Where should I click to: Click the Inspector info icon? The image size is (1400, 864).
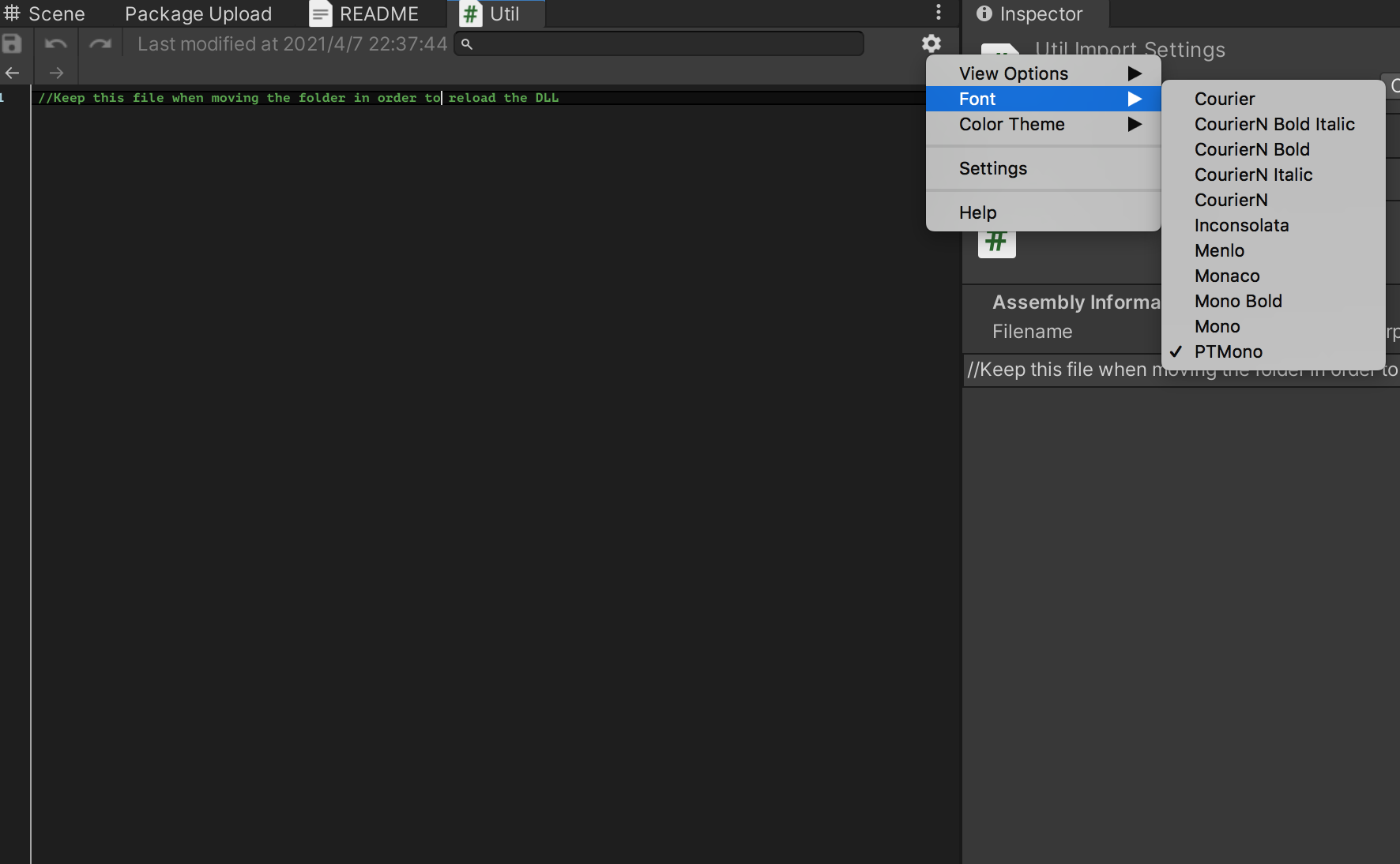tap(984, 13)
